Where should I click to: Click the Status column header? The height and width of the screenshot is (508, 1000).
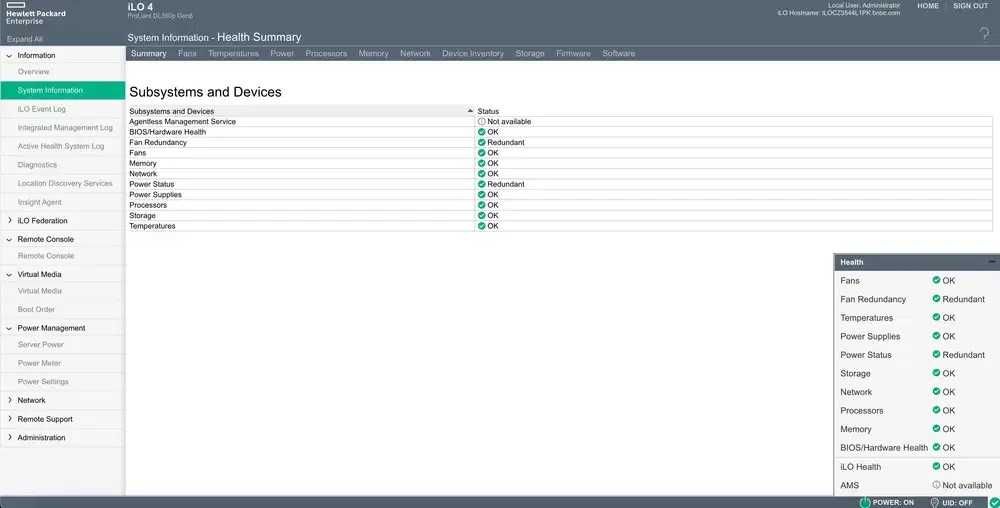pyautogui.click(x=489, y=111)
